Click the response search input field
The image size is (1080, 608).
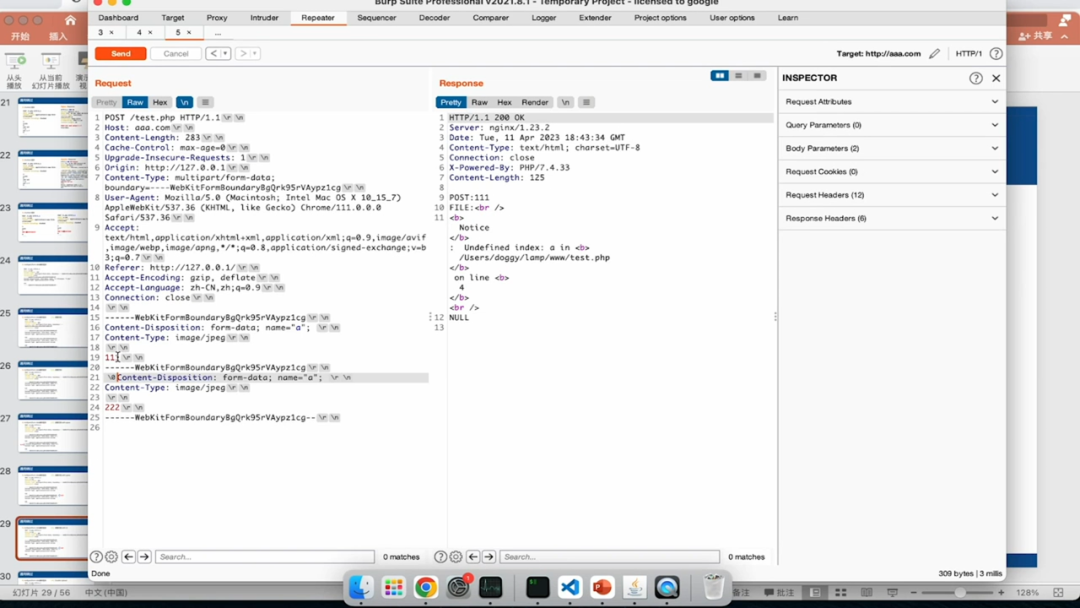tap(610, 556)
